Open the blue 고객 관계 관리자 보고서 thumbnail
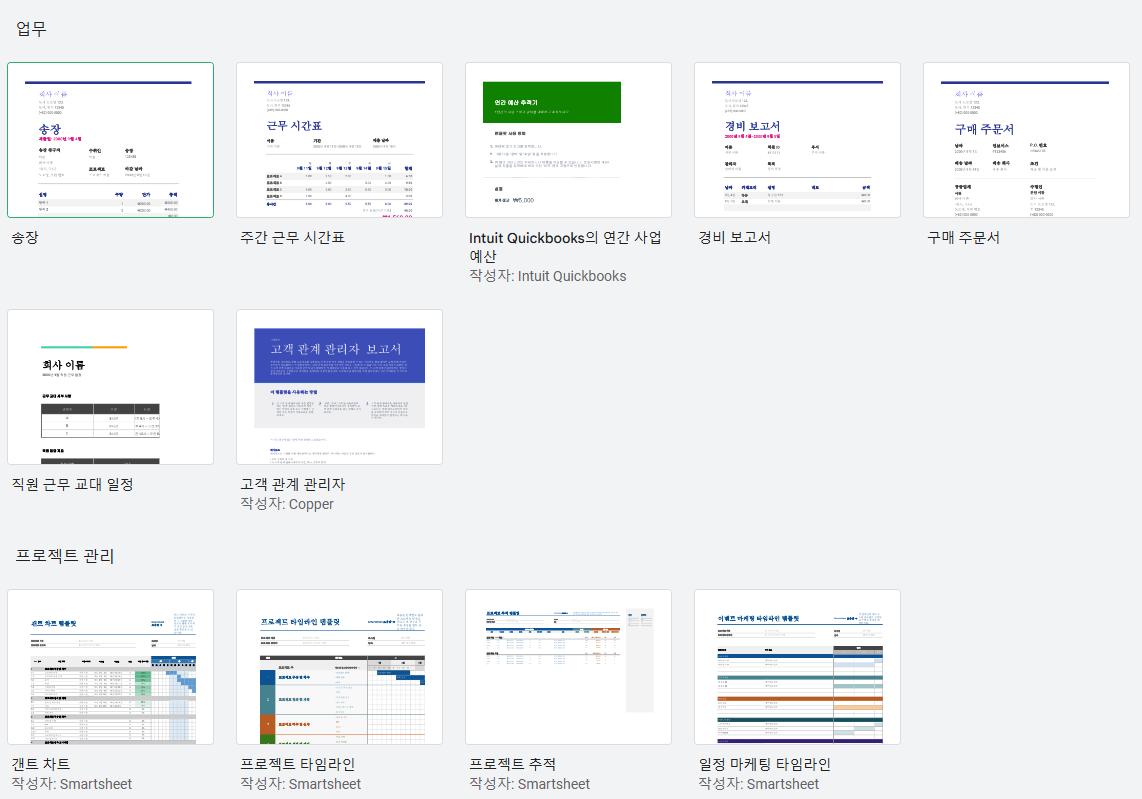The image size is (1142, 799). tap(339, 388)
